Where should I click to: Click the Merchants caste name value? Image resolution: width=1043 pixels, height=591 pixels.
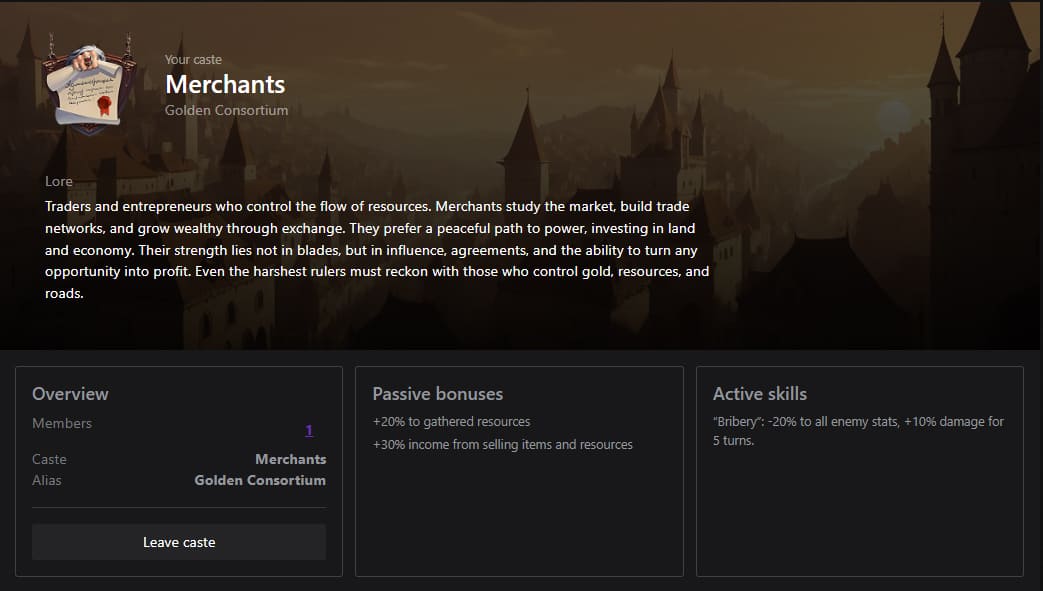pos(291,459)
